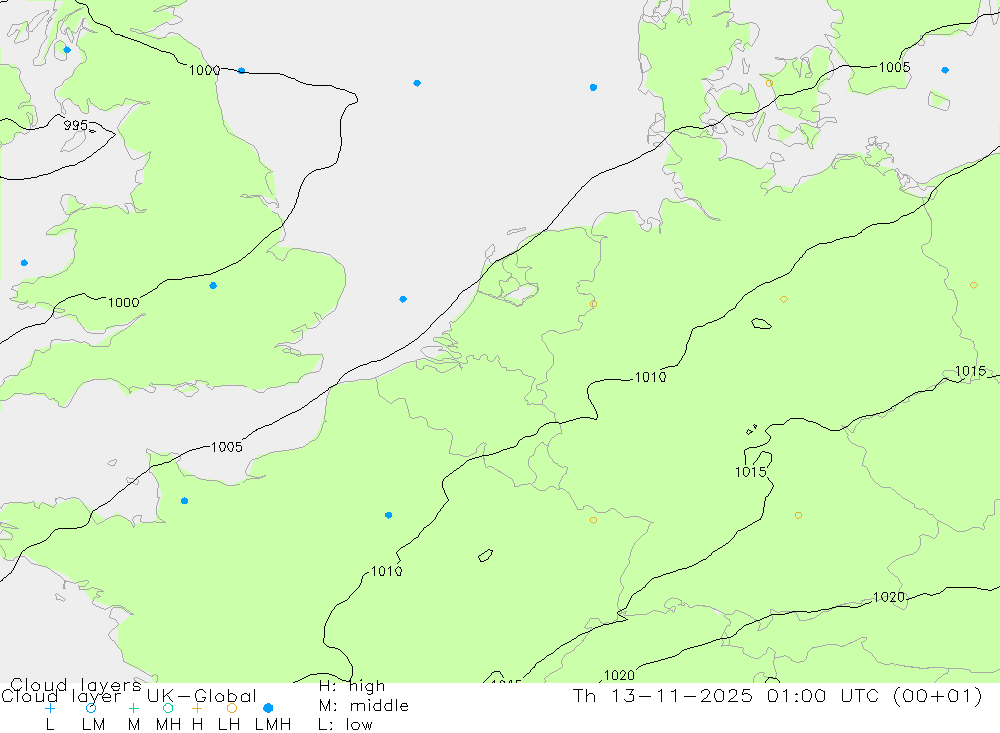Select orange marker on Dutch-German border
The height and width of the screenshot is (733, 1000).
593,304
